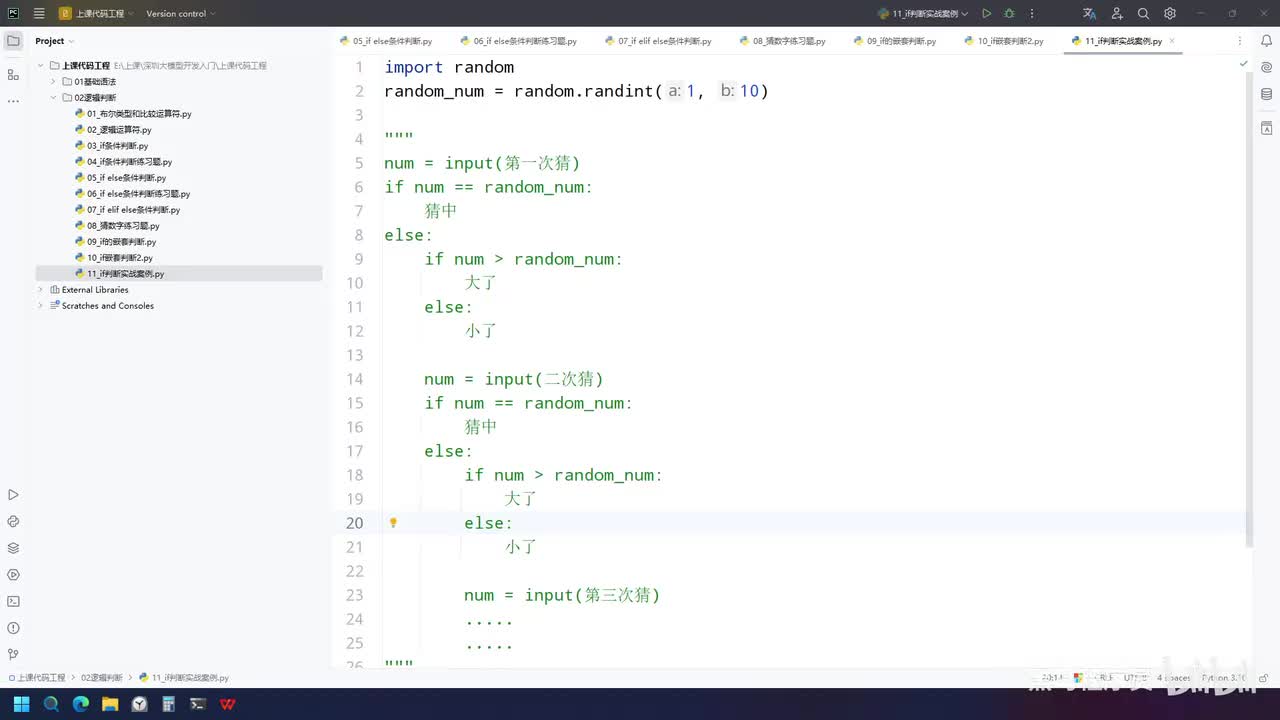
Task: Expand Scratches and Consoles node
Action: click(x=41, y=306)
